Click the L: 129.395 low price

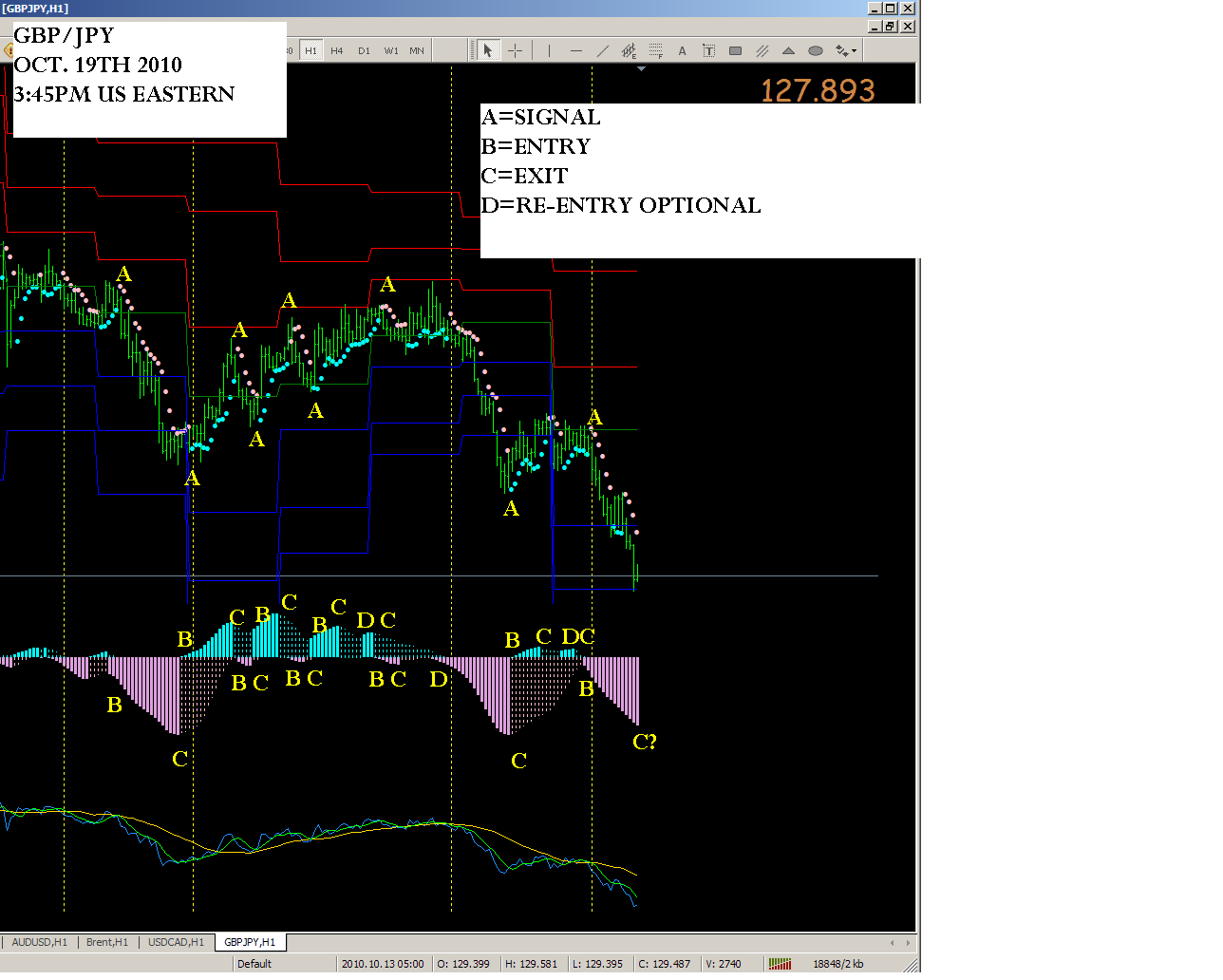click(x=597, y=964)
